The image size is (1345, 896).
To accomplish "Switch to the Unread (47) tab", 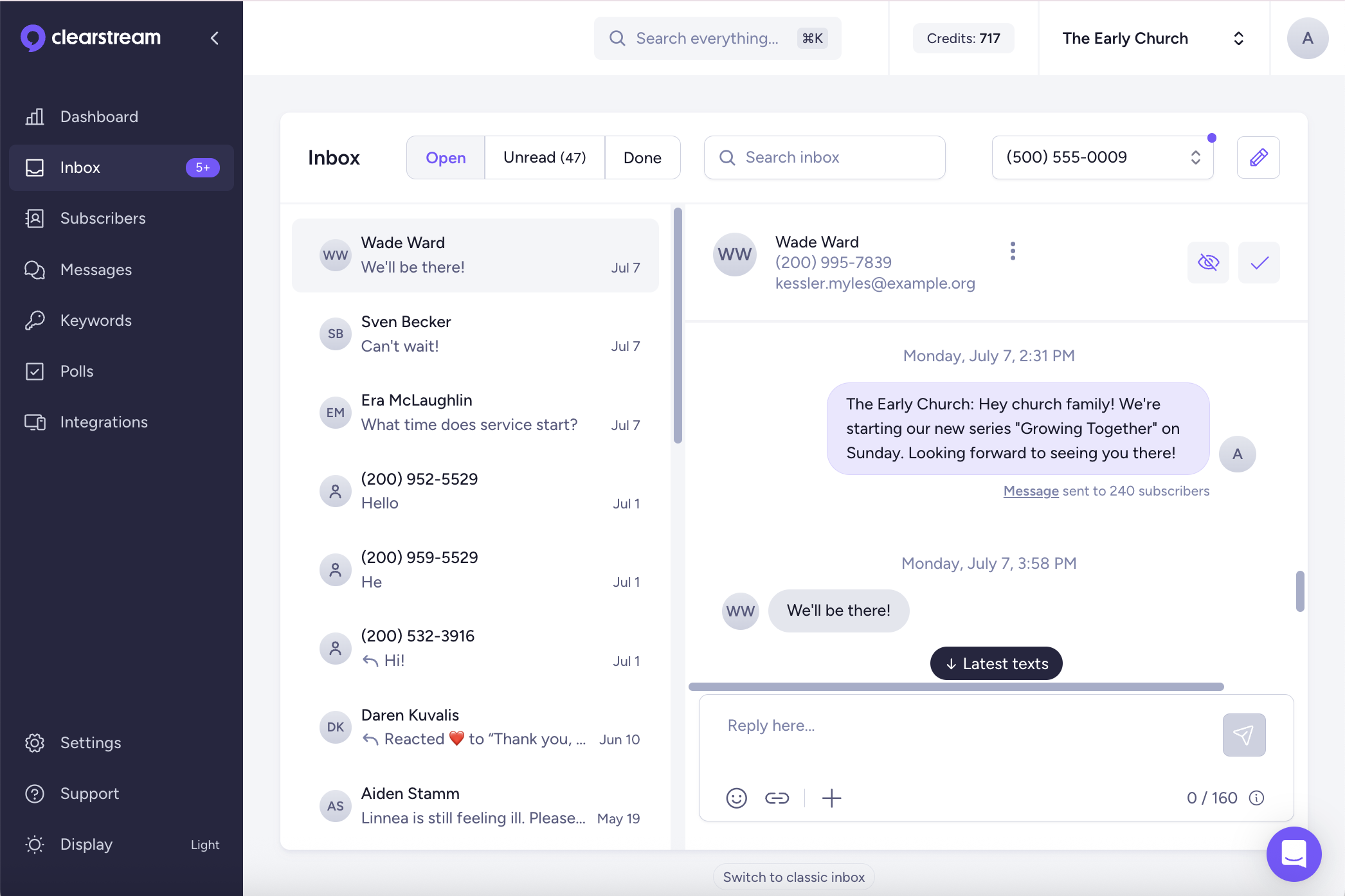I will click(544, 157).
